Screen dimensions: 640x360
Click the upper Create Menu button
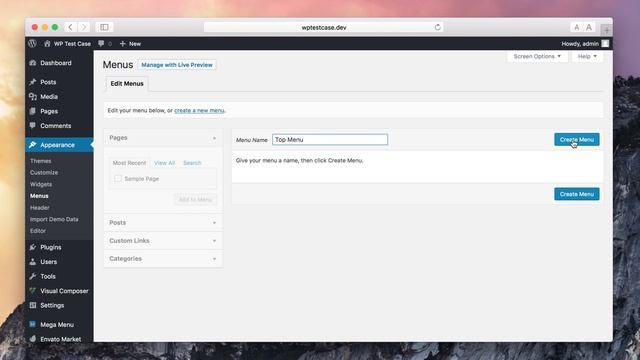coord(577,140)
